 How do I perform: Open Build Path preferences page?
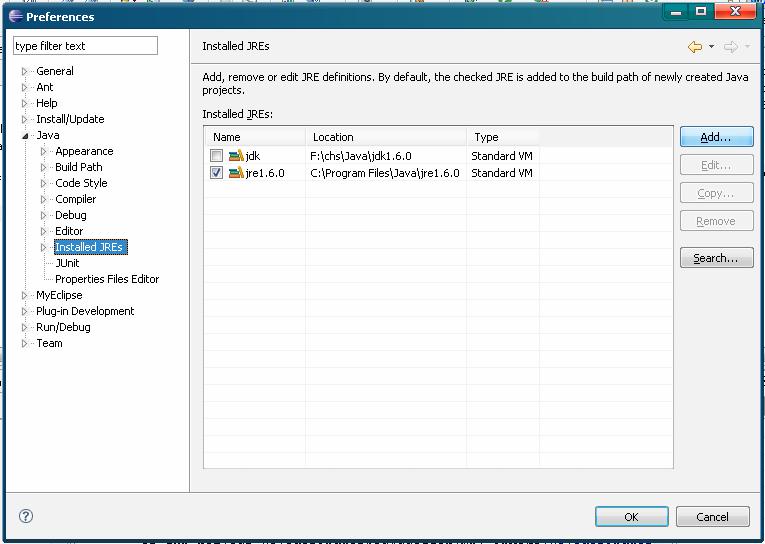coord(79,167)
